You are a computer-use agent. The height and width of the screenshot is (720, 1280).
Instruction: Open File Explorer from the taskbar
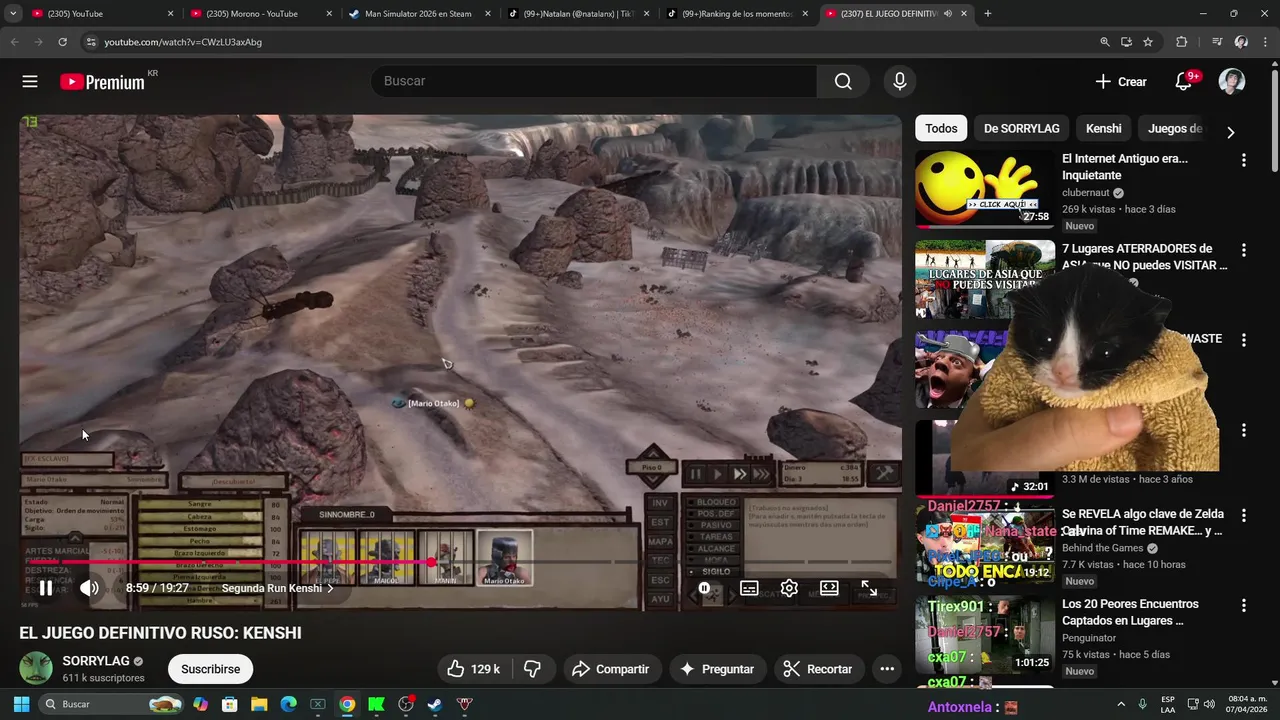(x=259, y=704)
